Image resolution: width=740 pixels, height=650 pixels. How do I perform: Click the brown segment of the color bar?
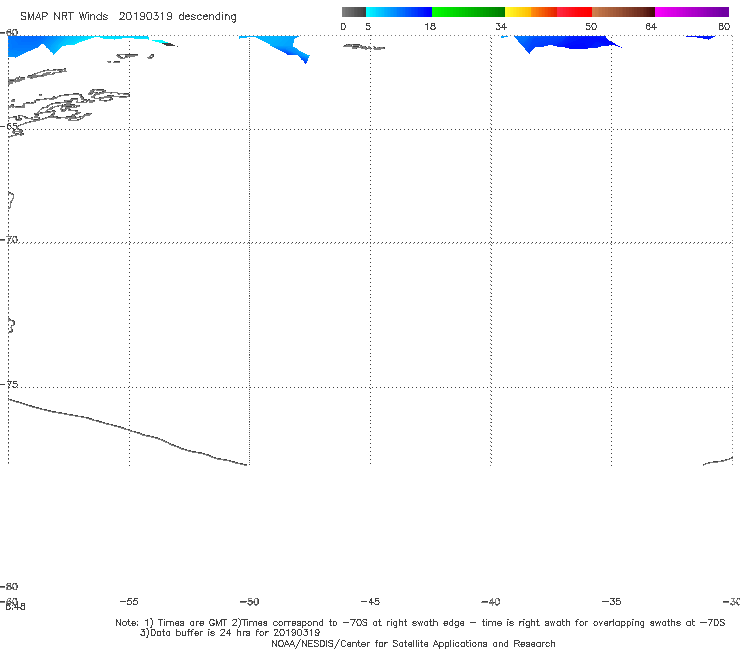(623, 12)
